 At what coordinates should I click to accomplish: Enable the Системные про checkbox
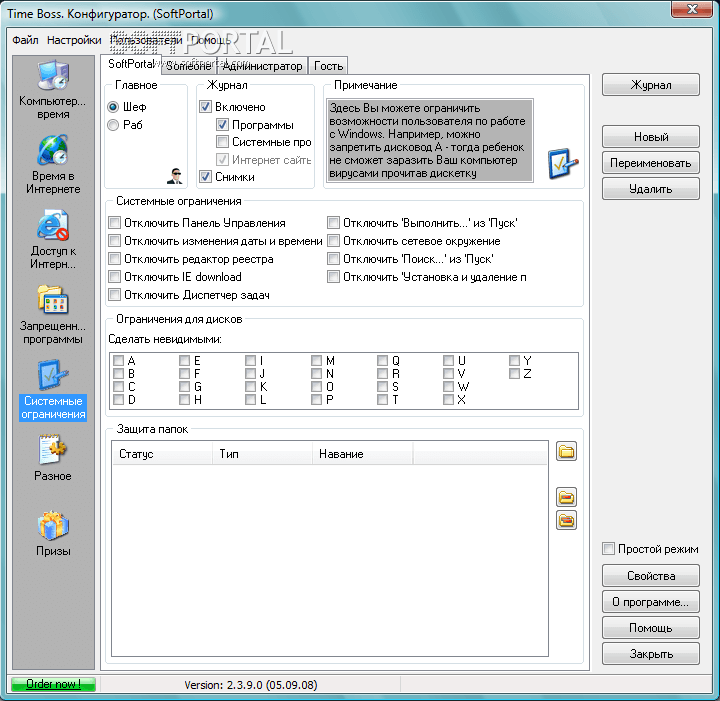coord(222,142)
